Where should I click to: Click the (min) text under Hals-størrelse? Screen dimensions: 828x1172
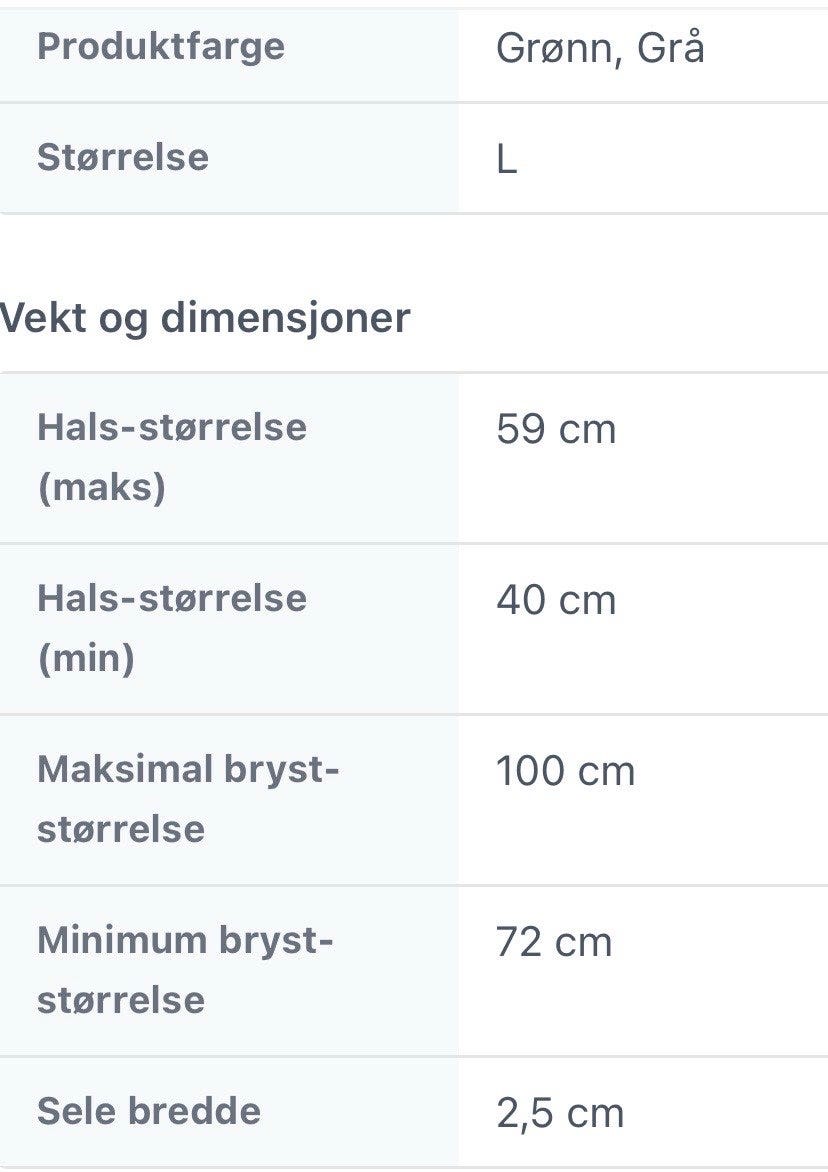[x=85, y=659]
